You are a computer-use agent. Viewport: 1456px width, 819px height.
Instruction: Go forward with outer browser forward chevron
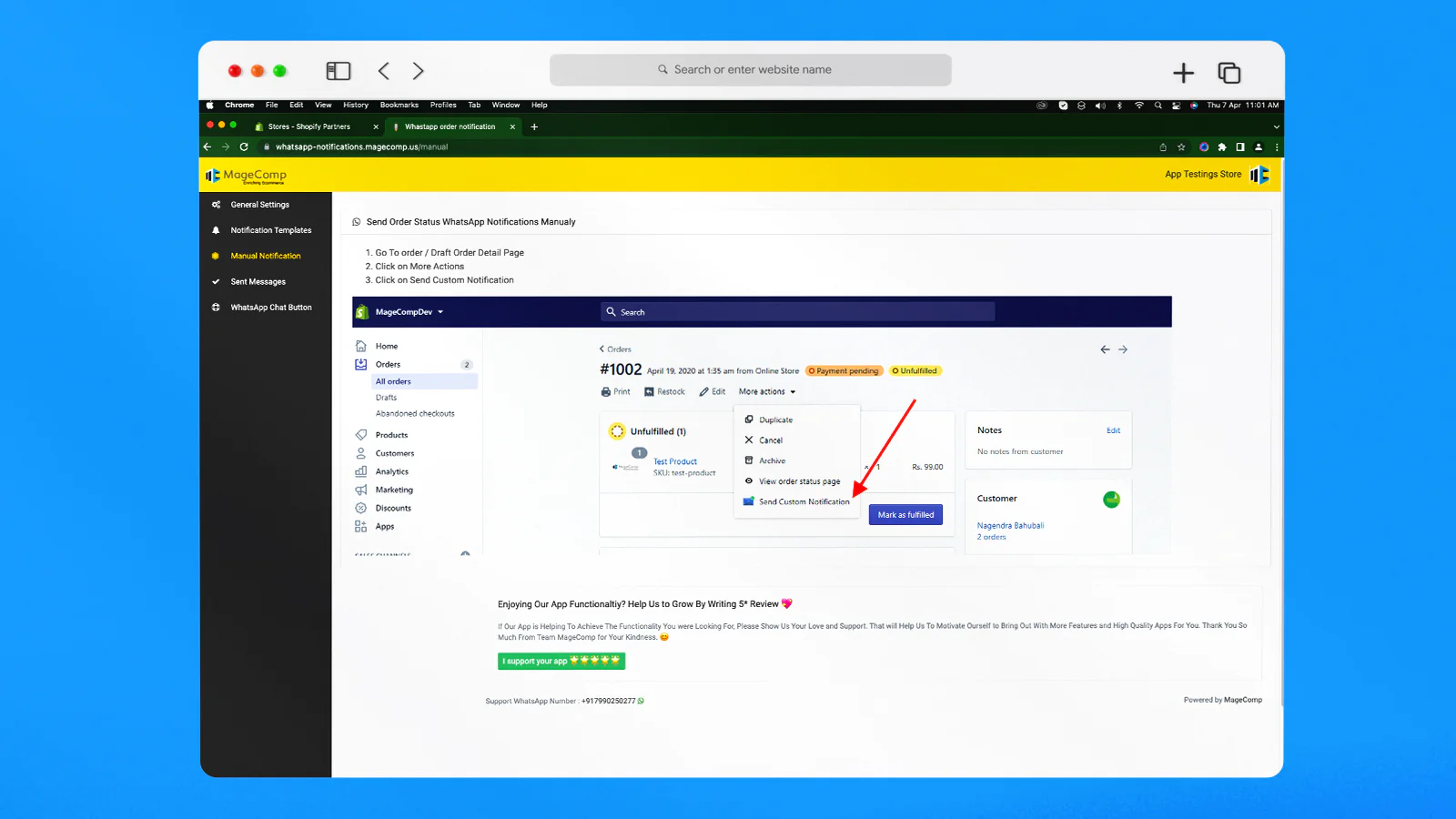418,71
